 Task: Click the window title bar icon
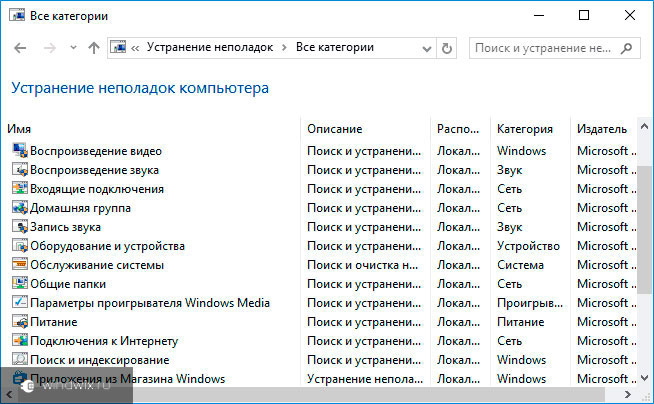pos(17,15)
